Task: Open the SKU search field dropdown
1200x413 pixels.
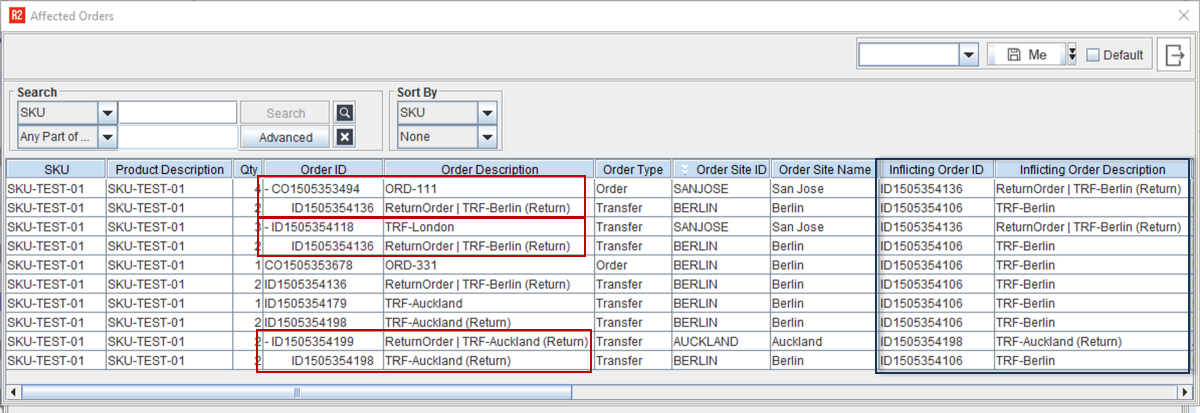Action: pos(107,113)
